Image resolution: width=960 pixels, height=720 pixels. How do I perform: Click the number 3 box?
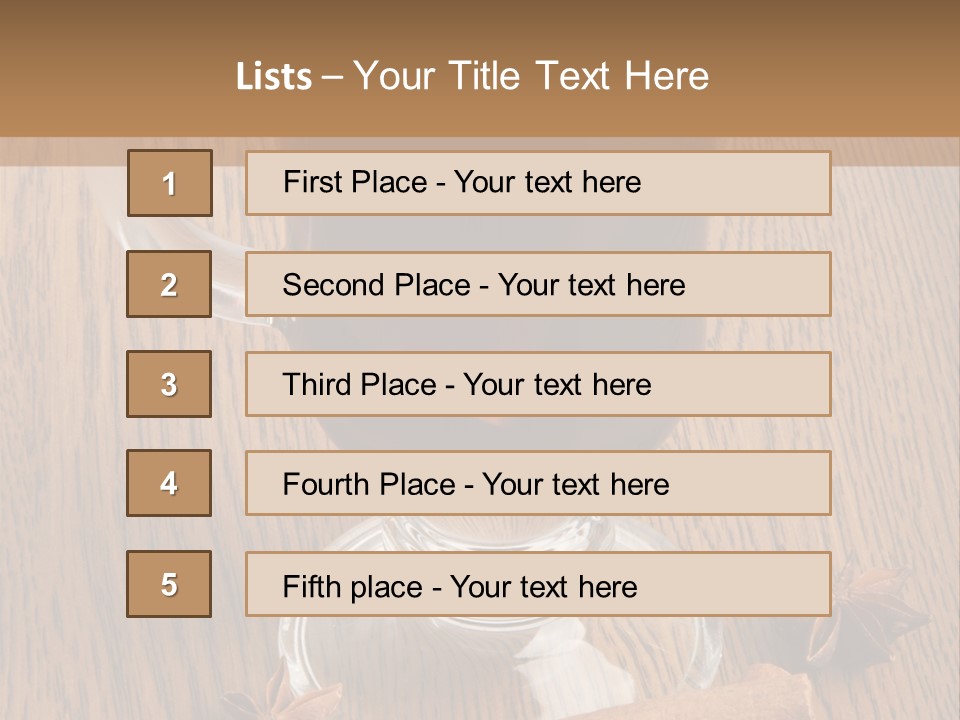pos(169,384)
